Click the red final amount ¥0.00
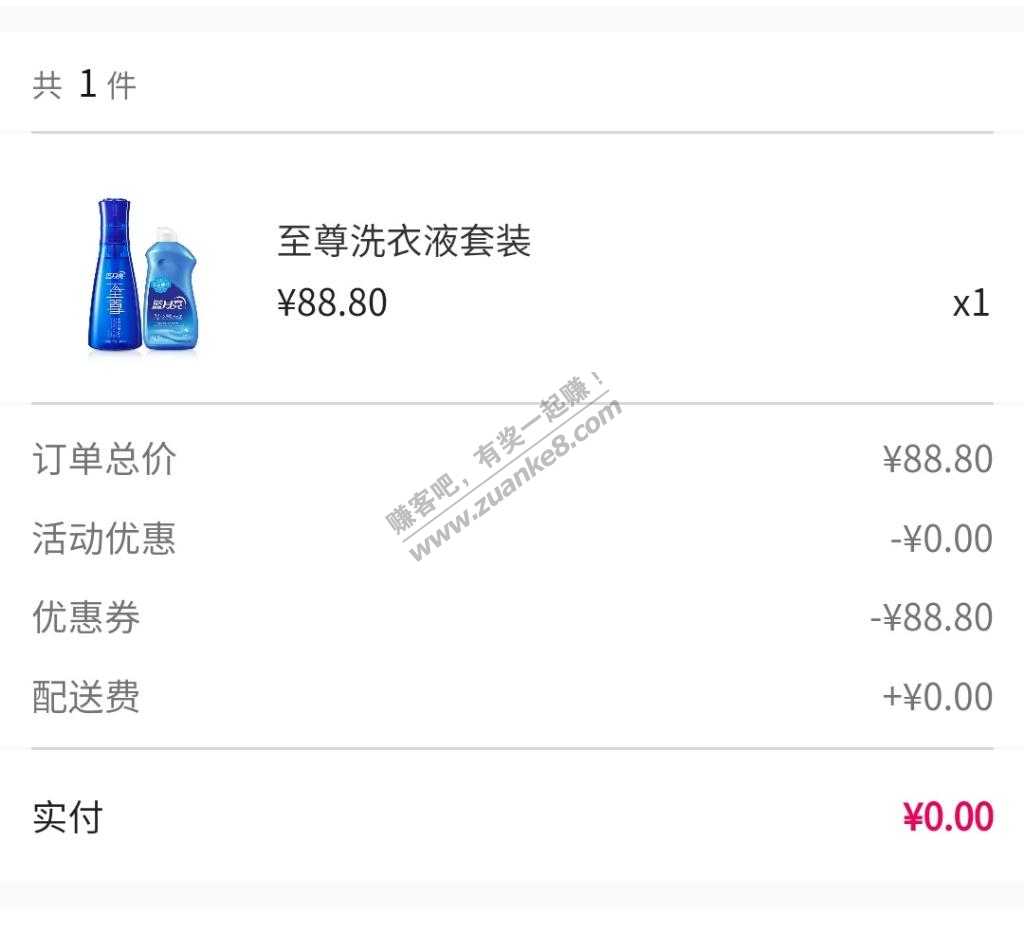 pos(948,816)
